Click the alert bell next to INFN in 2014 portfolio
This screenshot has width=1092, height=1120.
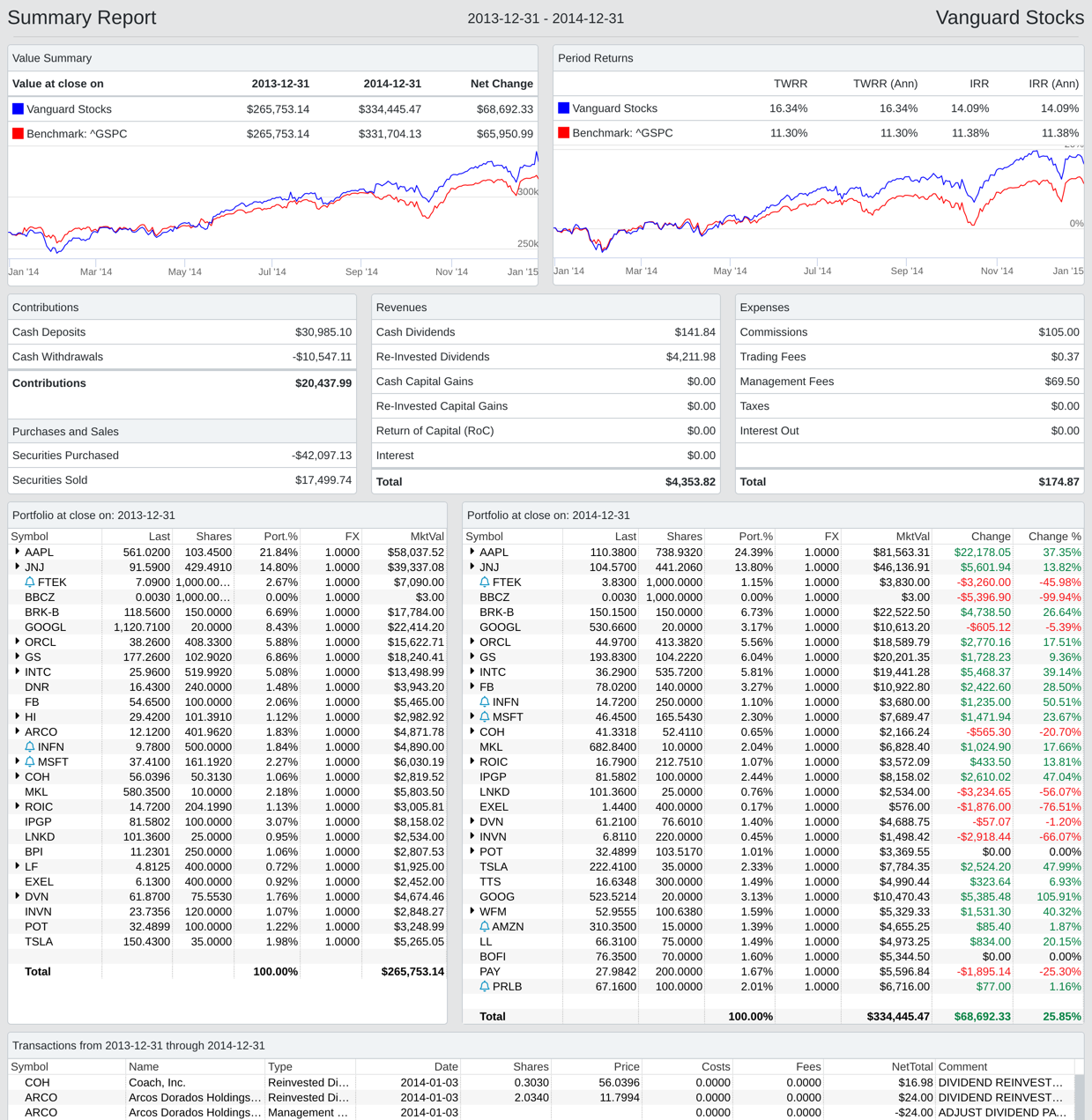(484, 702)
